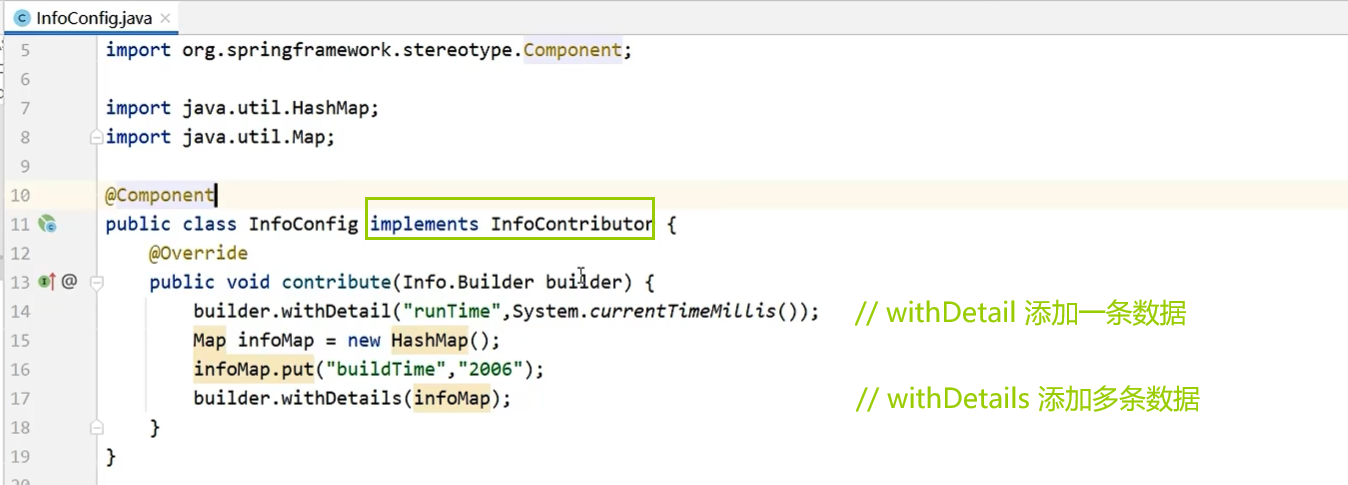This screenshot has height=485, width=1348.
Task: Click the @Override annotation
Action: pyautogui.click(x=198, y=254)
